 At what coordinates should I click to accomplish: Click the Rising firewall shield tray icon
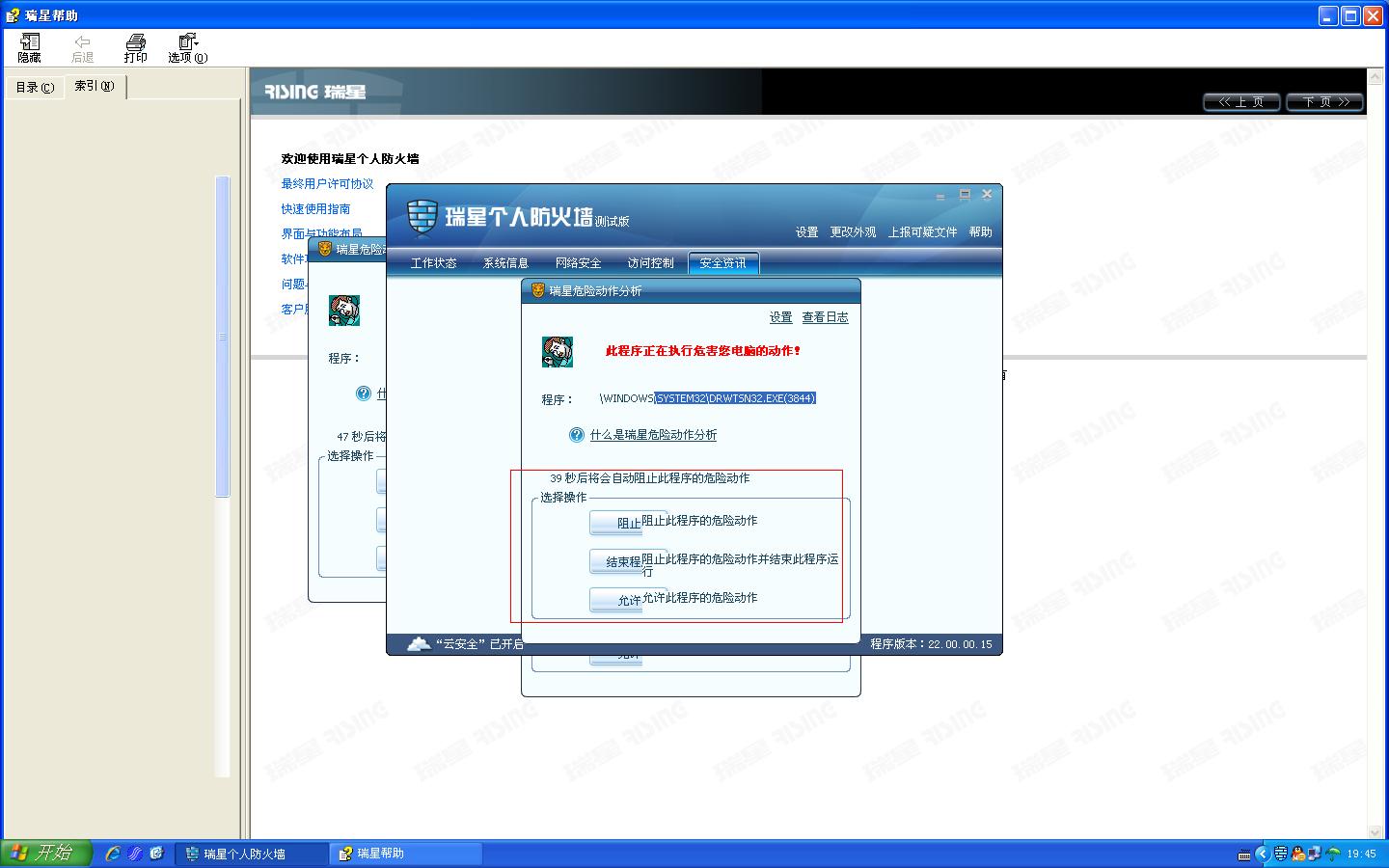click(x=1281, y=854)
